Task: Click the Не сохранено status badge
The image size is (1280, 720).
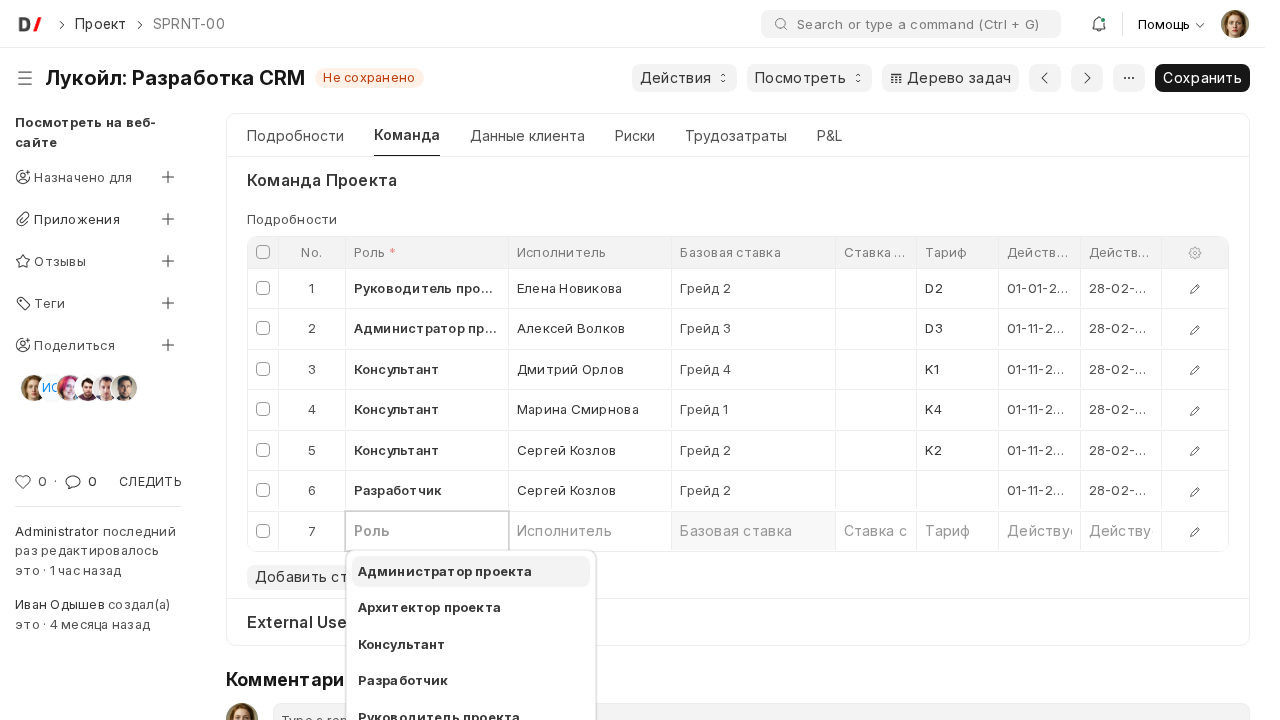Action: coord(369,78)
